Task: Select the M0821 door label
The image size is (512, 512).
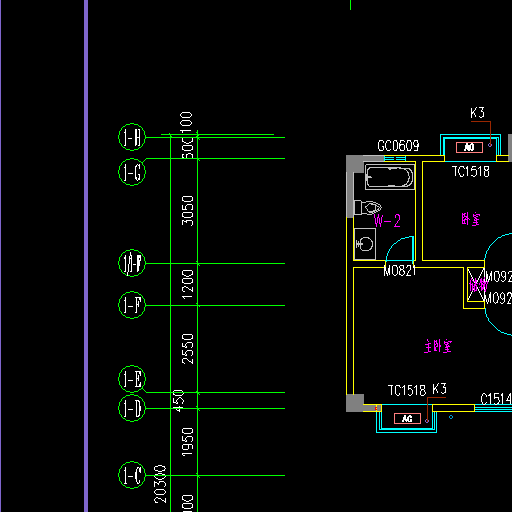Action: tap(400, 271)
